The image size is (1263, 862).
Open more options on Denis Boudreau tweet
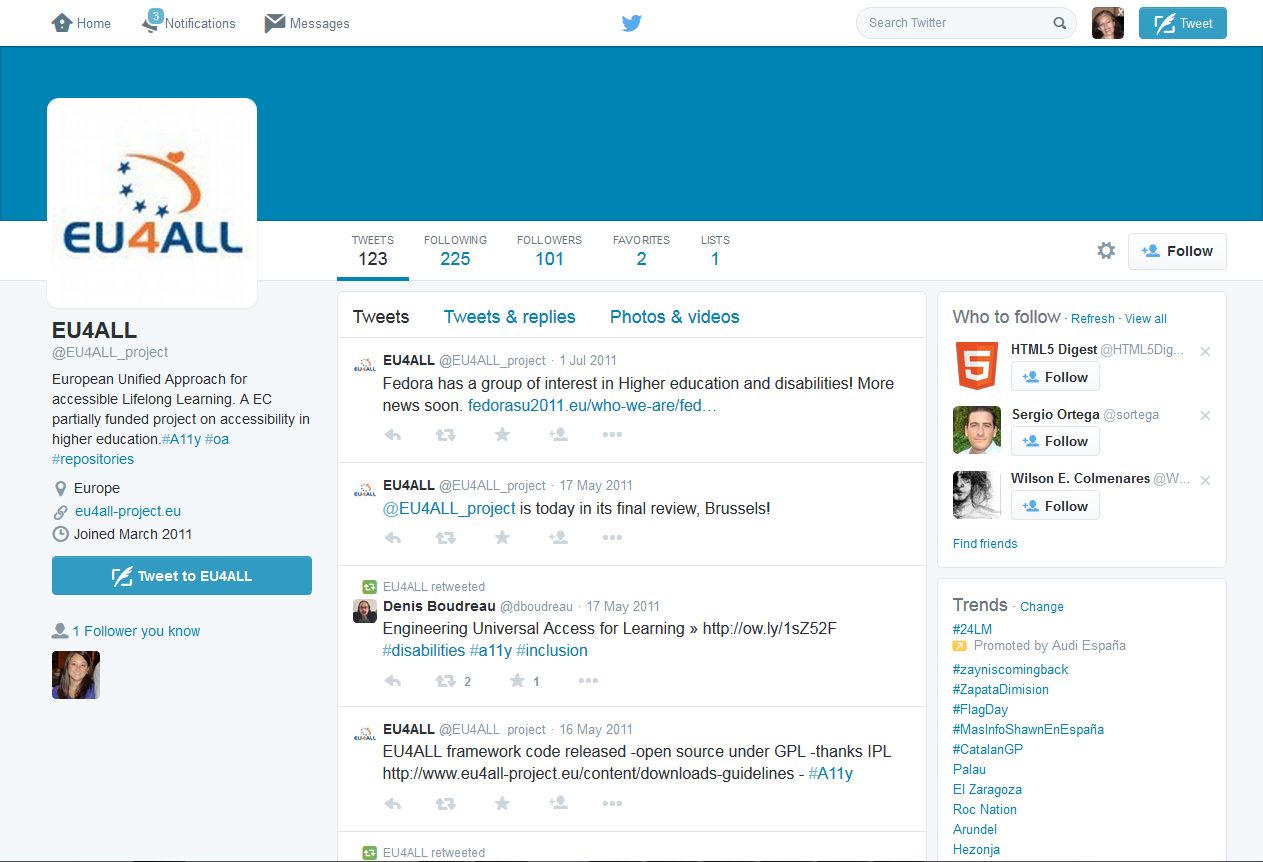point(588,681)
